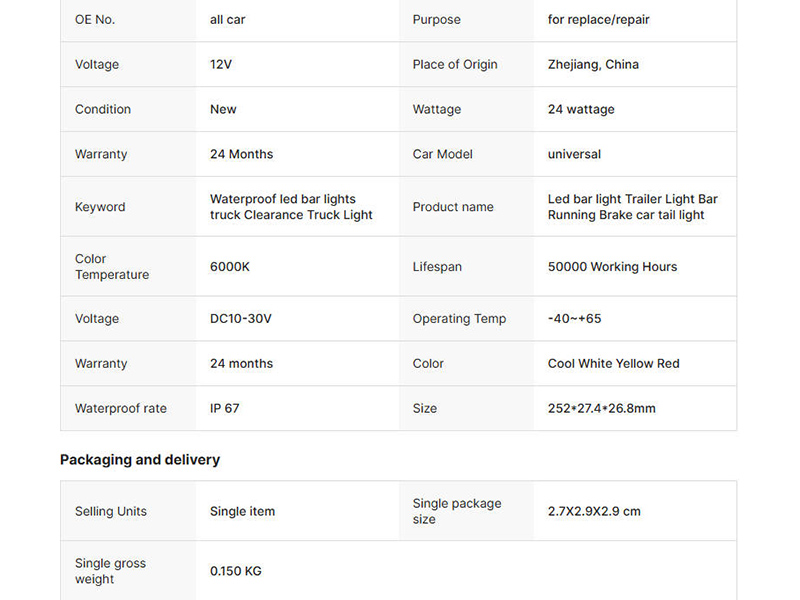The height and width of the screenshot is (600, 800).
Task: Select the "universal" car model value
Action: click(x=574, y=155)
